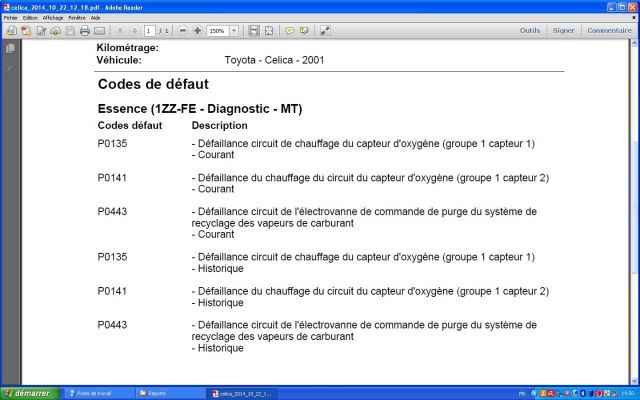This screenshot has height=400, width=640.
Task: Click the 150% zoom value field
Action: [x=218, y=31]
